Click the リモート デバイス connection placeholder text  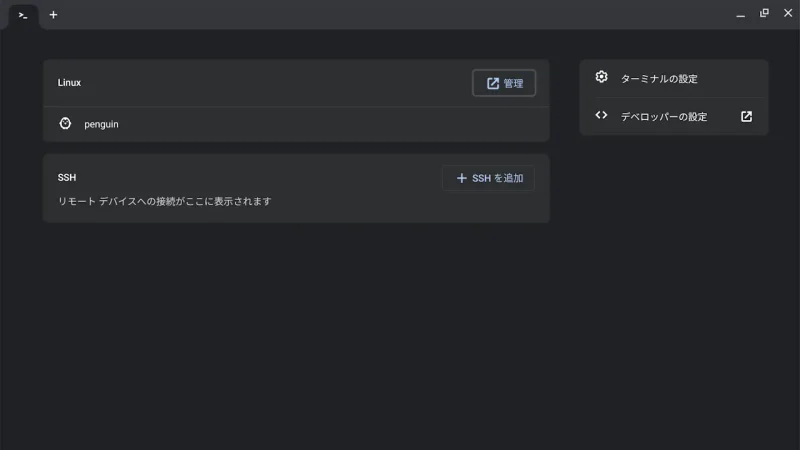tap(164, 201)
